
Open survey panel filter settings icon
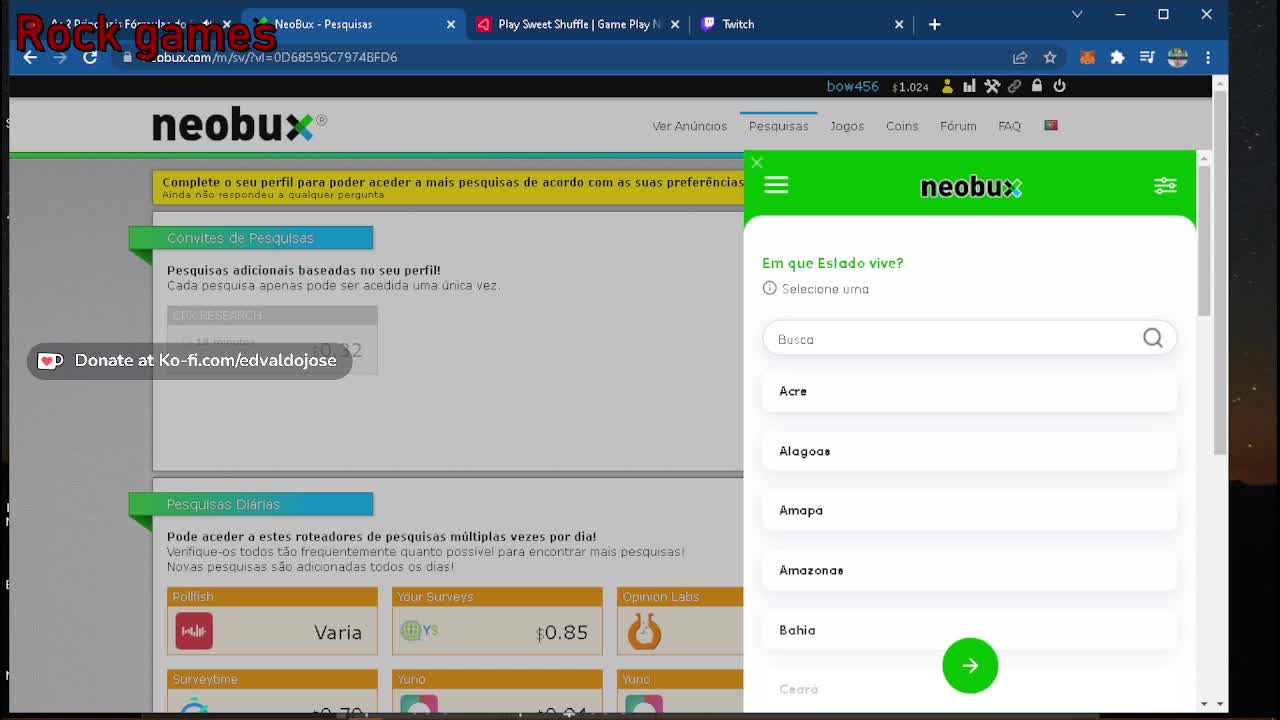pyautogui.click(x=1165, y=186)
